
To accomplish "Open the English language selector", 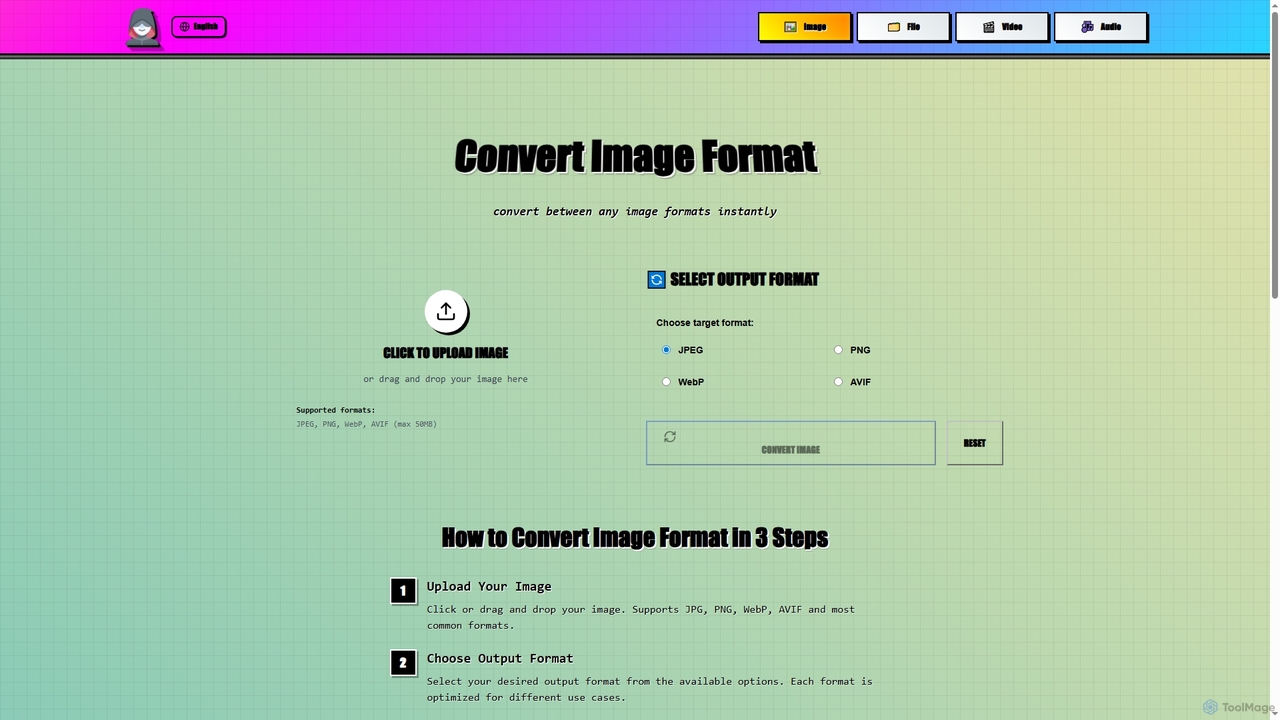I will 198,26.
